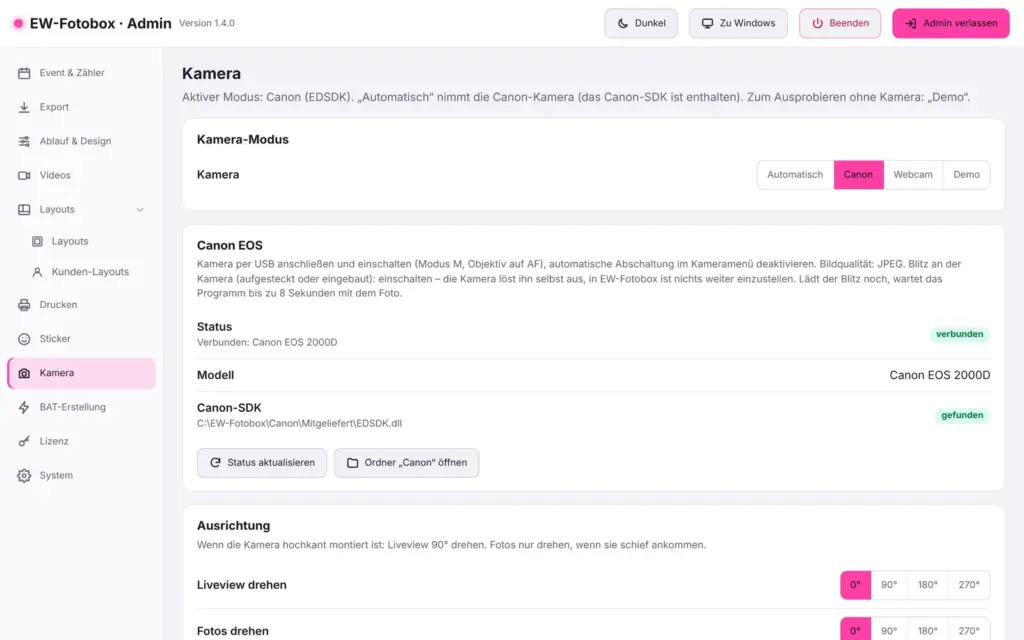The height and width of the screenshot is (640, 1024).
Task: Click the printer icon next to Drucken
Action: click(24, 304)
